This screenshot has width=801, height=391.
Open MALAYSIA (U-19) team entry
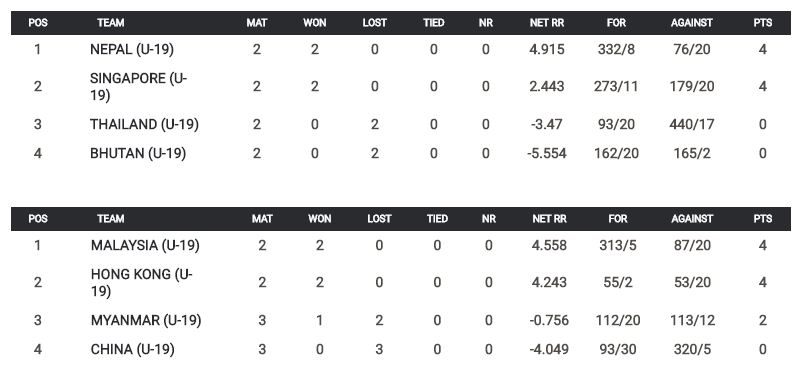pyautogui.click(x=145, y=245)
